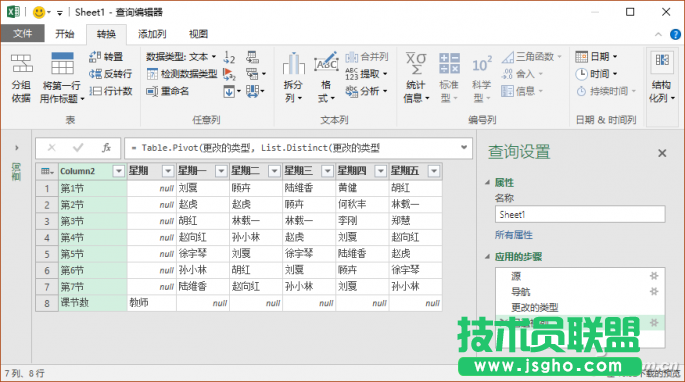Image resolution: width=685 pixels, height=382 pixels.
Task: Click the 转置 (Transpose) icon
Action: click(95, 56)
